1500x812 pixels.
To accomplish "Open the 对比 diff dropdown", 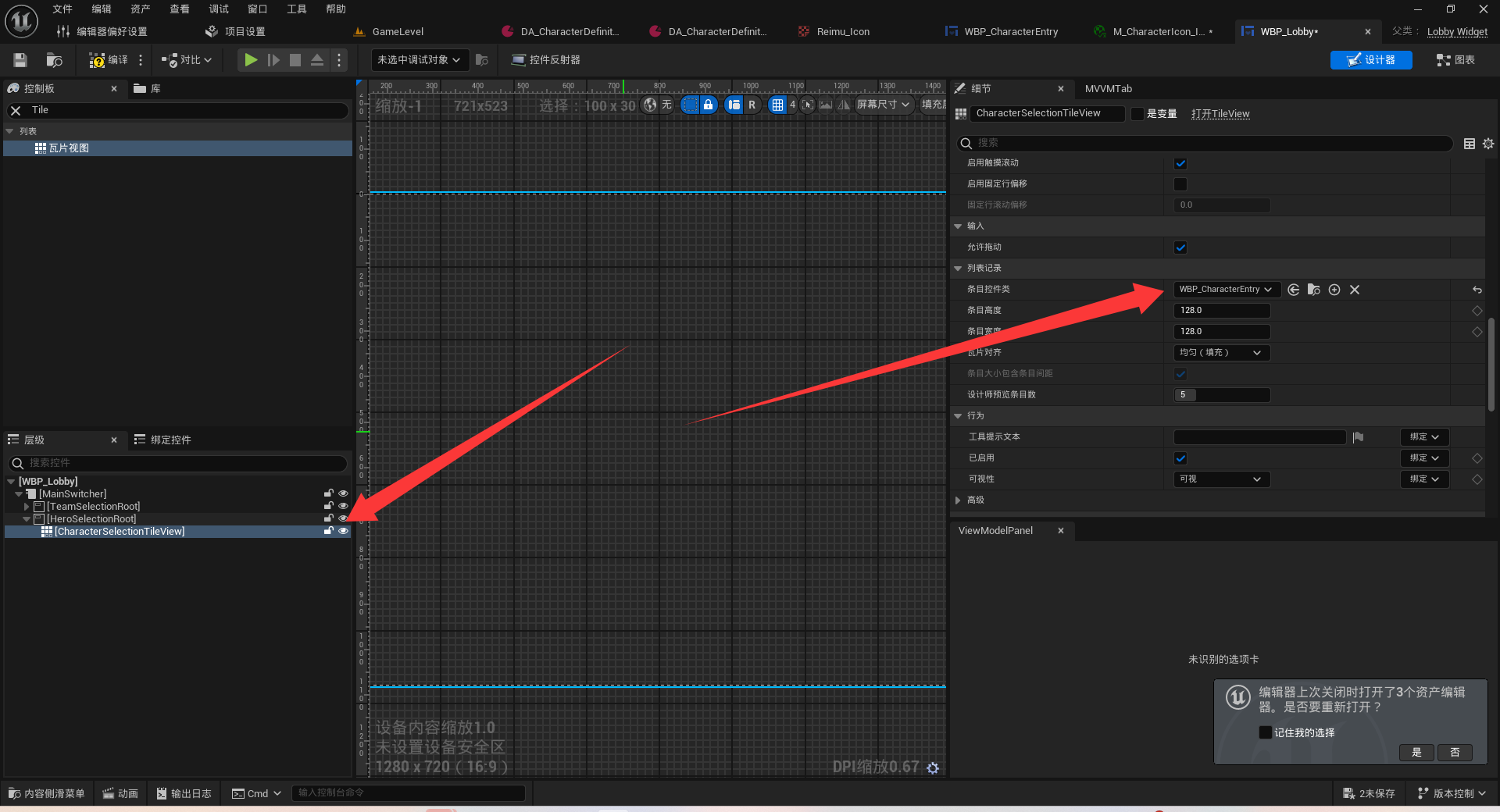I will pyautogui.click(x=187, y=60).
